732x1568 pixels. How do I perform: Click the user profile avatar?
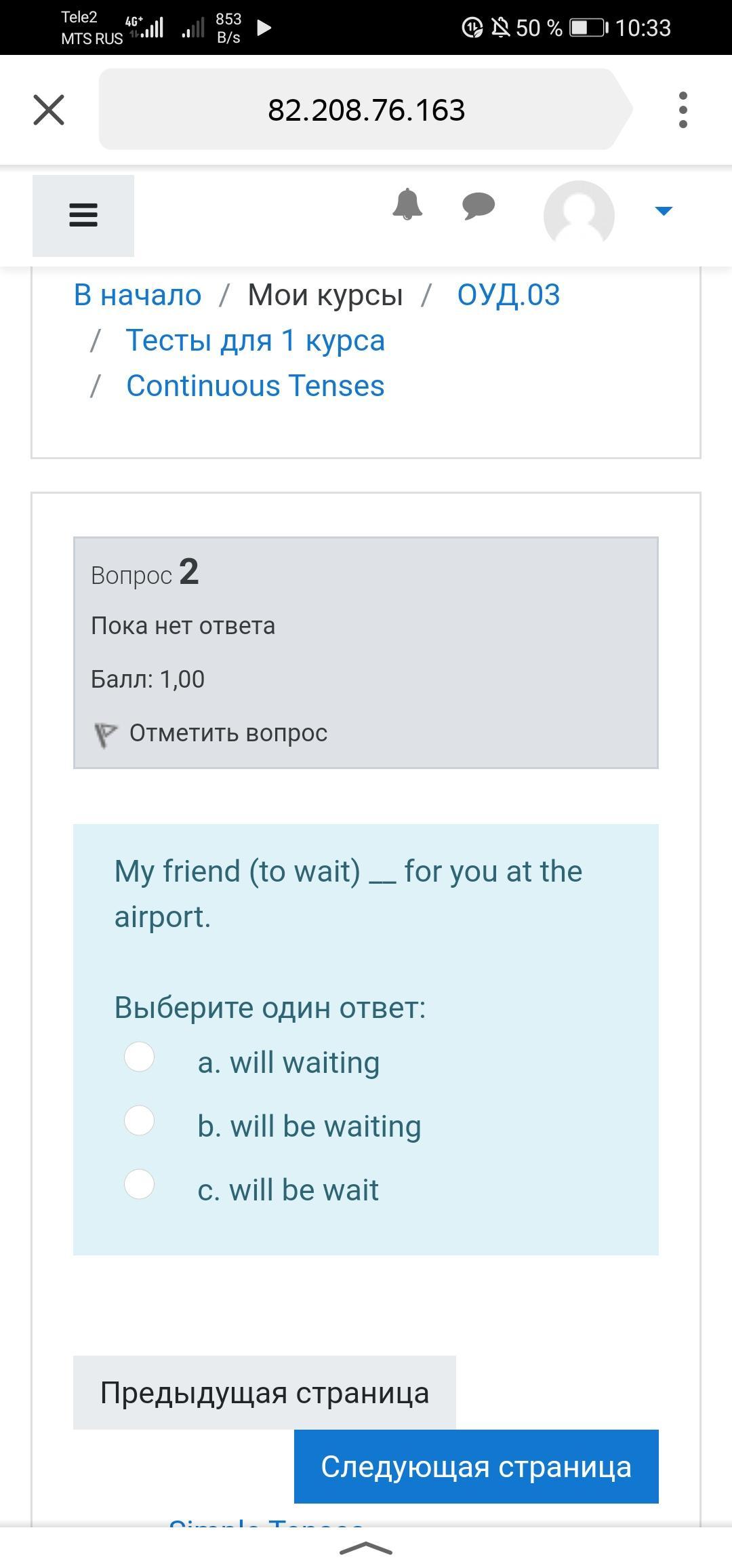pos(579,214)
